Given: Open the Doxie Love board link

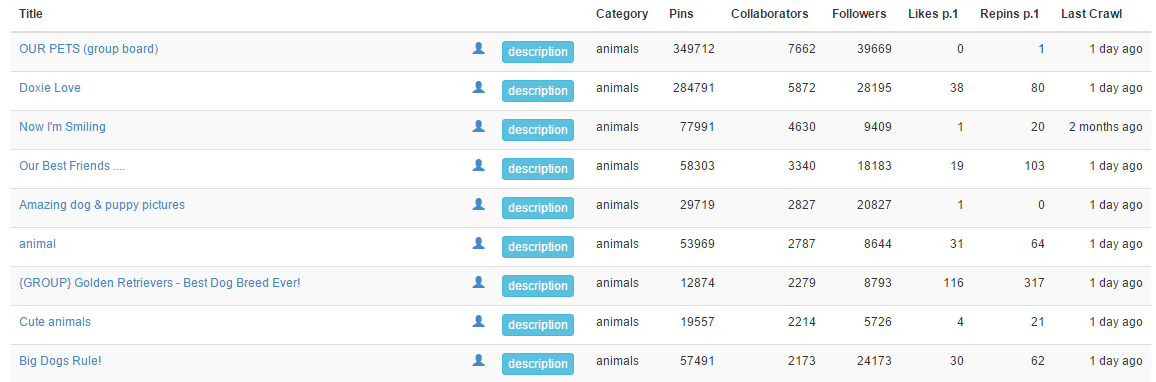Looking at the screenshot, I should [x=50, y=88].
